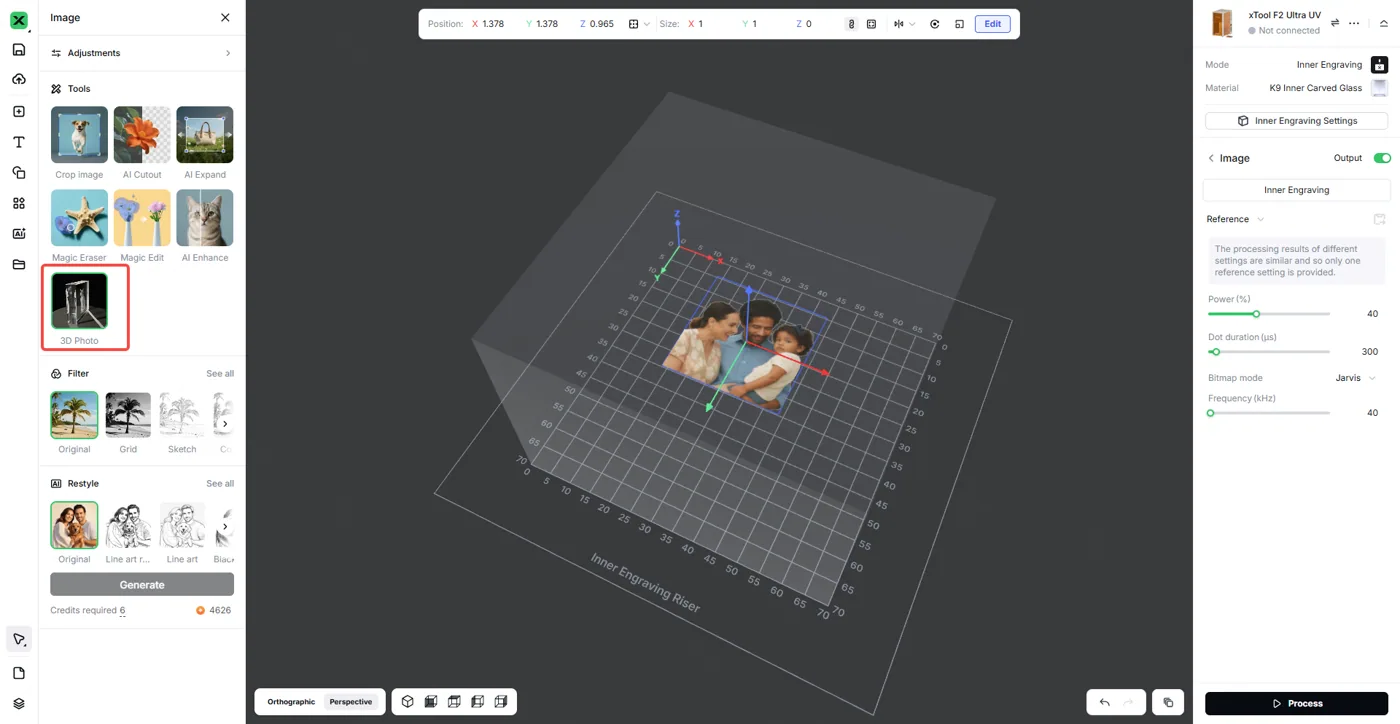Expand the Adjustments section
Screen dimensions: 1400x724
pyautogui.click(x=142, y=53)
